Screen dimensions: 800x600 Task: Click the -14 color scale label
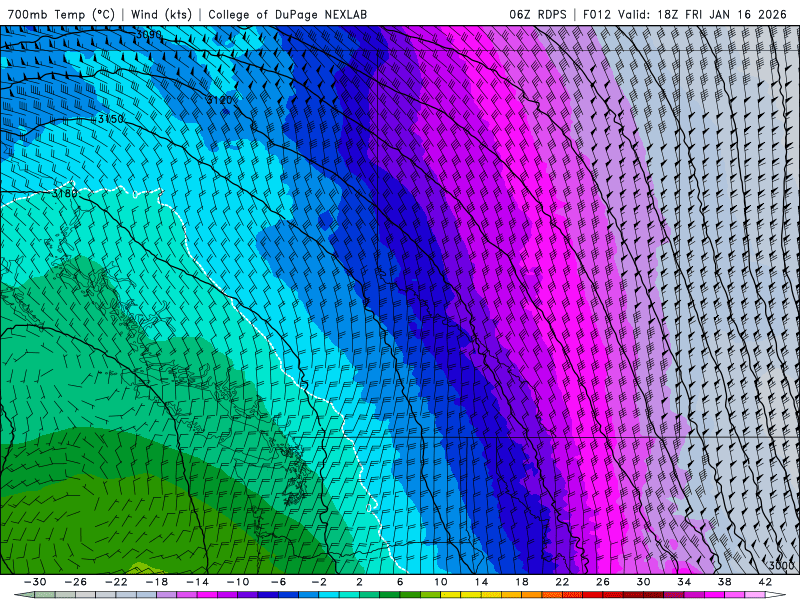(x=197, y=582)
